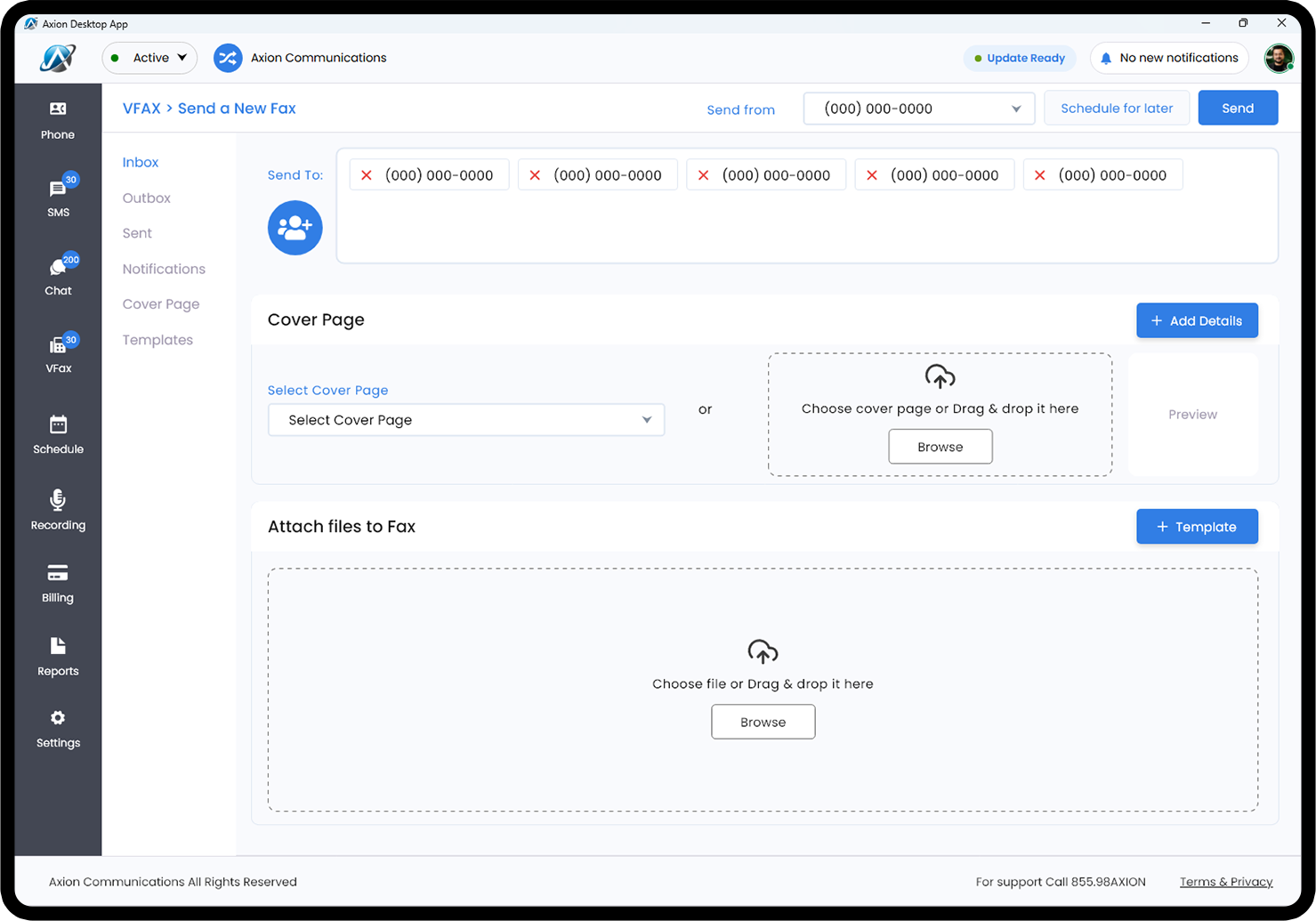This screenshot has width=1316, height=921.
Task: Go to the Templates tab
Action: 157,340
